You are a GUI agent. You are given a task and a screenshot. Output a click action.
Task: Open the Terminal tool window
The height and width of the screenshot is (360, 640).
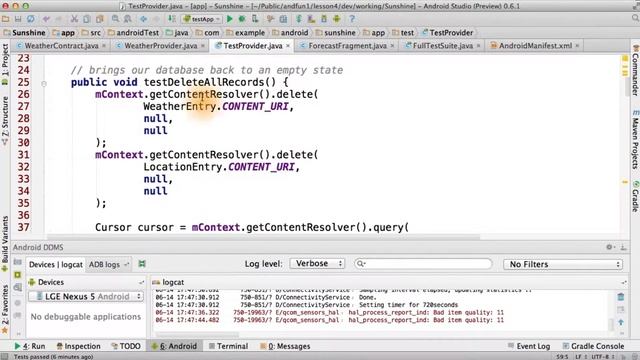coord(228,346)
